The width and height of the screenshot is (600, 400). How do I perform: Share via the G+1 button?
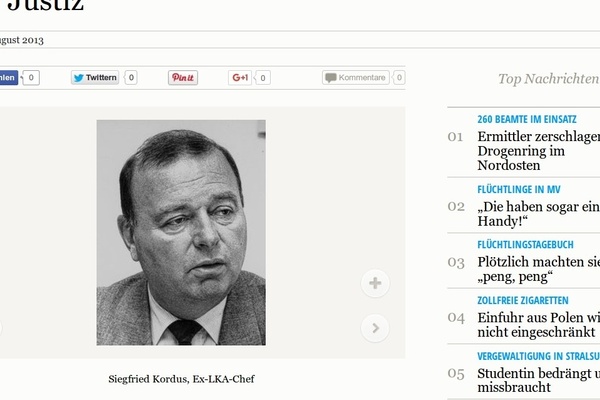coord(240,78)
